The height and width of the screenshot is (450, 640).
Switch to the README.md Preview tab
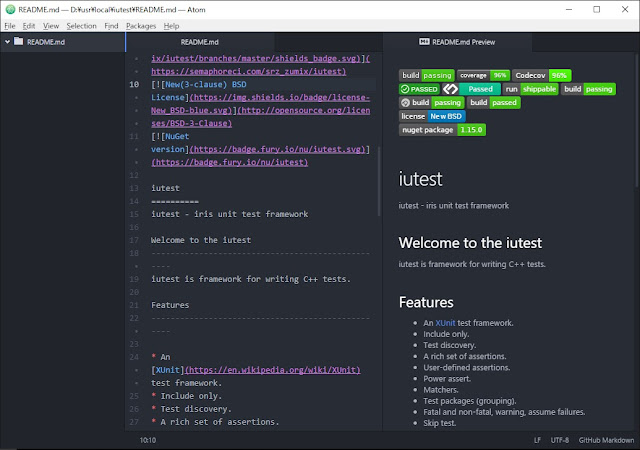pyautogui.click(x=457, y=42)
